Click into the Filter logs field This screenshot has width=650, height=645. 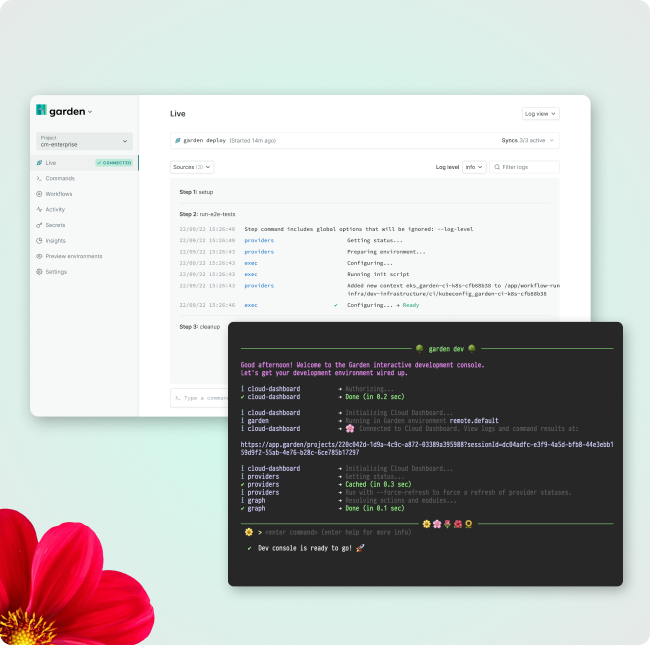tap(528, 167)
